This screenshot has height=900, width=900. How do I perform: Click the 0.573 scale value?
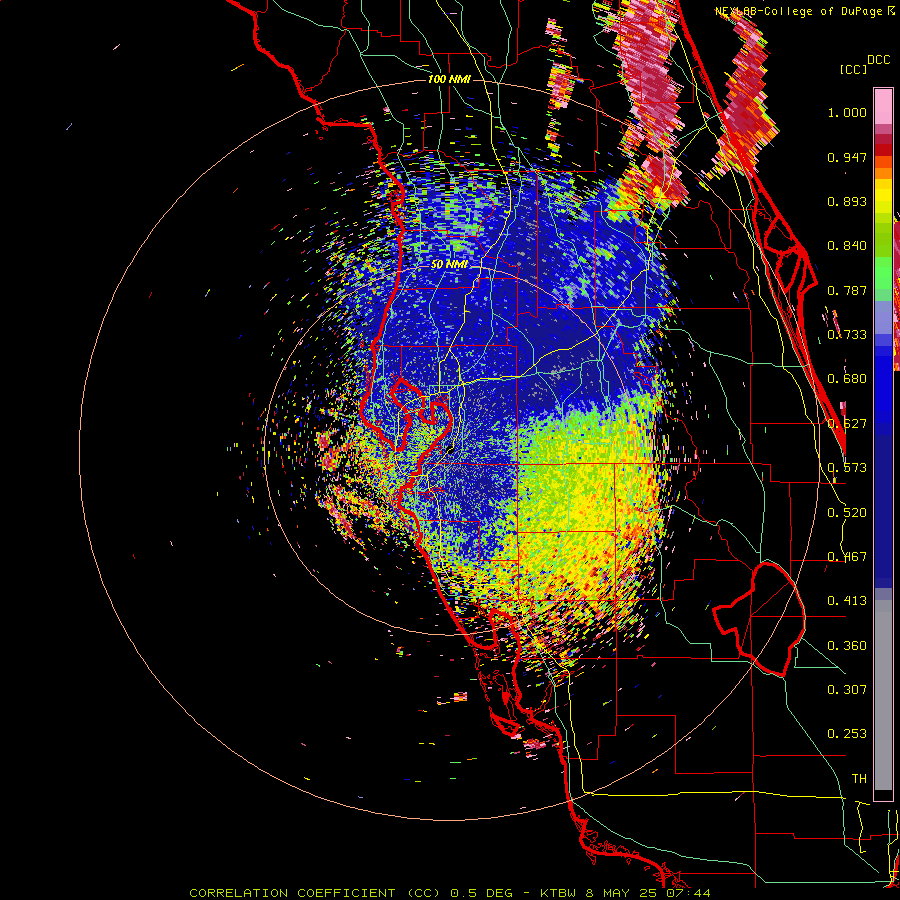(x=847, y=468)
